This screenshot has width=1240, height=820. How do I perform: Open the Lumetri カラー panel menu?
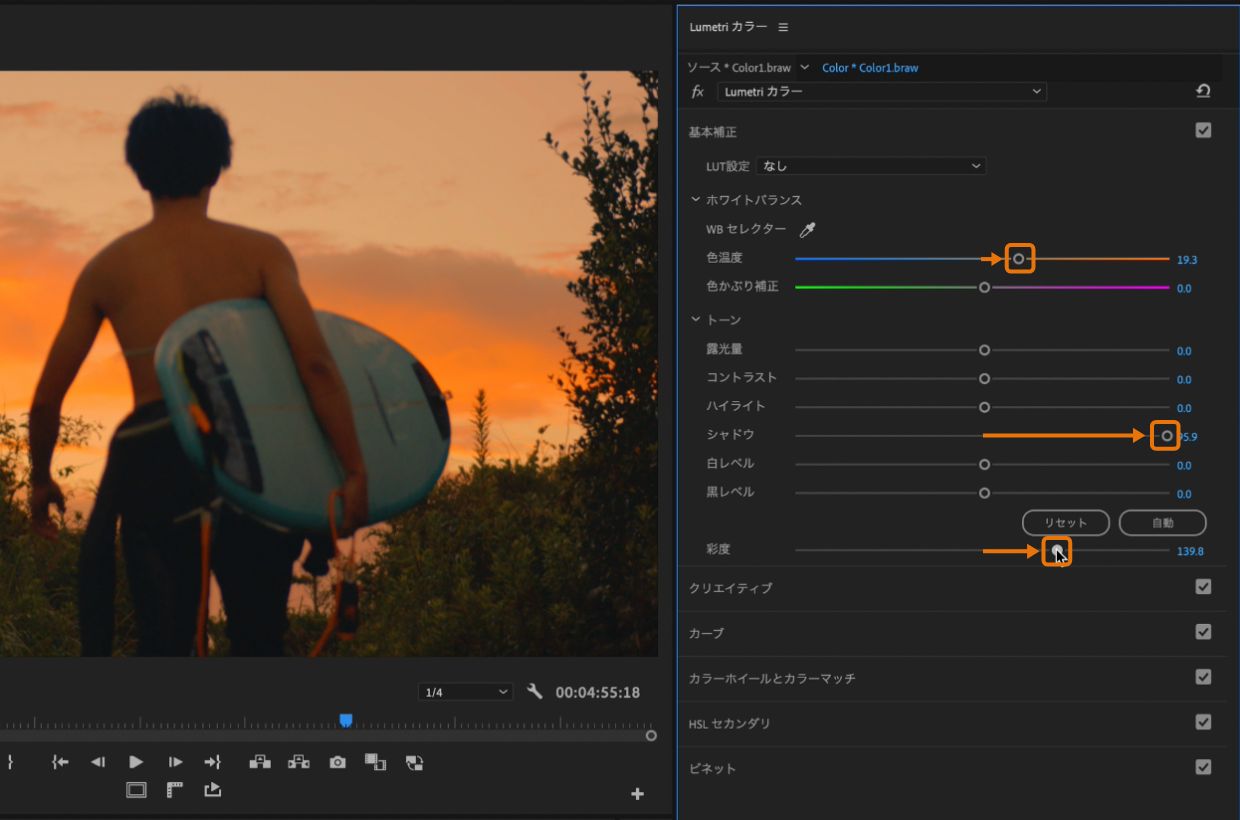click(x=783, y=27)
